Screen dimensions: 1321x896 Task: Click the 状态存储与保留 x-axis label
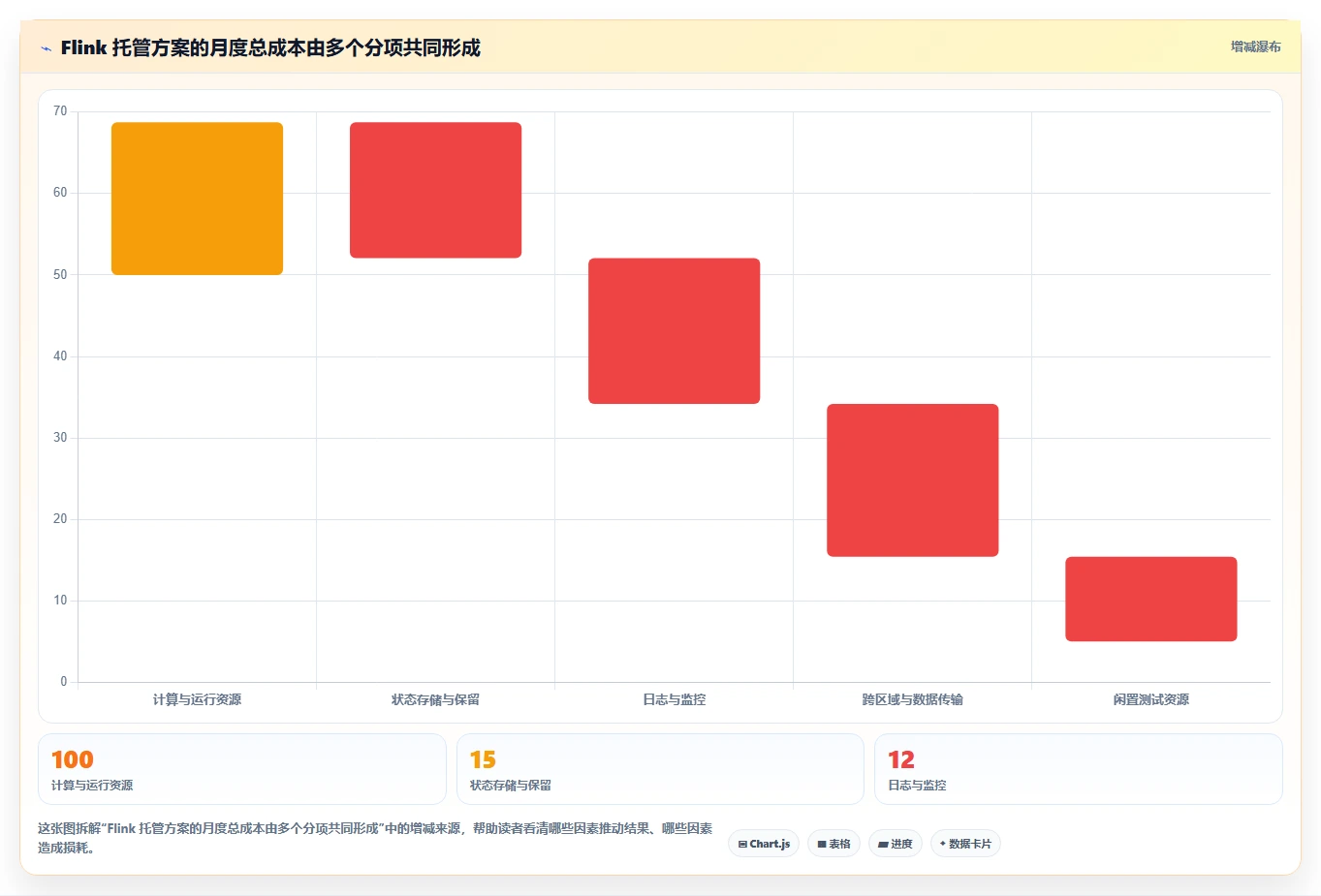(435, 699)
